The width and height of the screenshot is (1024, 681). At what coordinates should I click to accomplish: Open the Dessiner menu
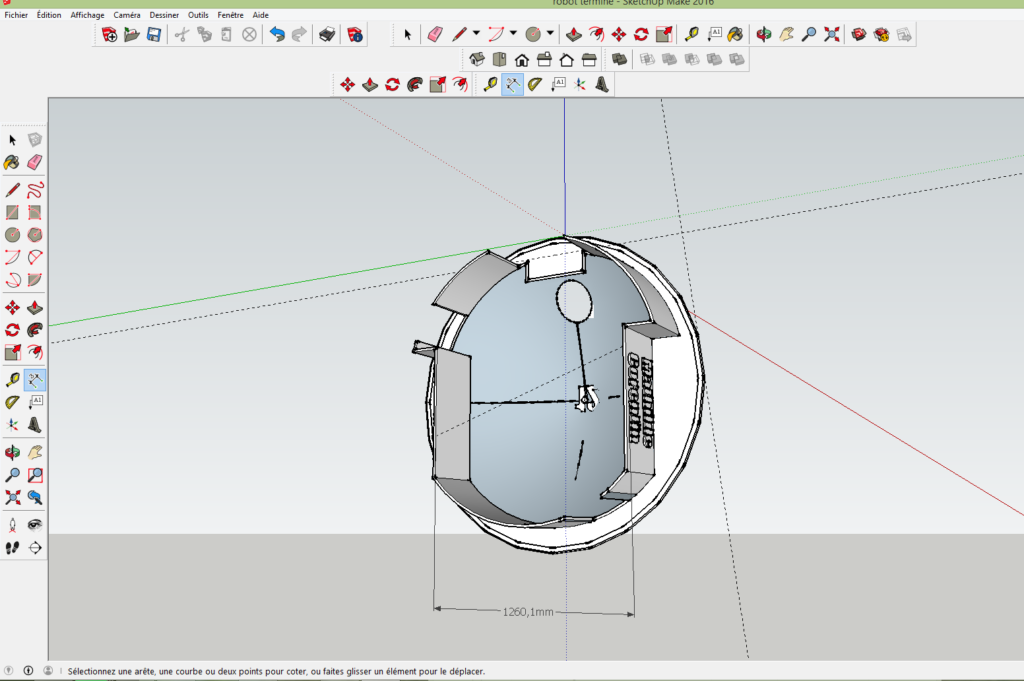164,15
